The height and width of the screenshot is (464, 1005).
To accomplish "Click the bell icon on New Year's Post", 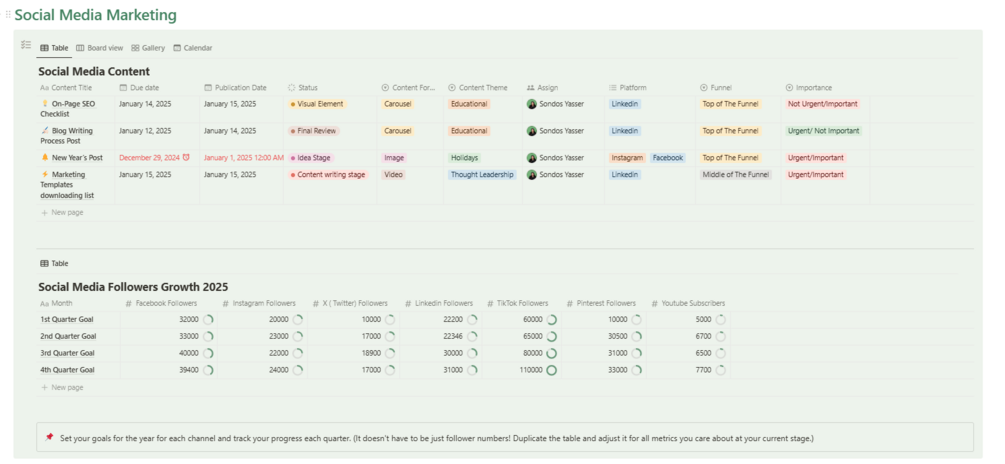I will coord(45,158).
